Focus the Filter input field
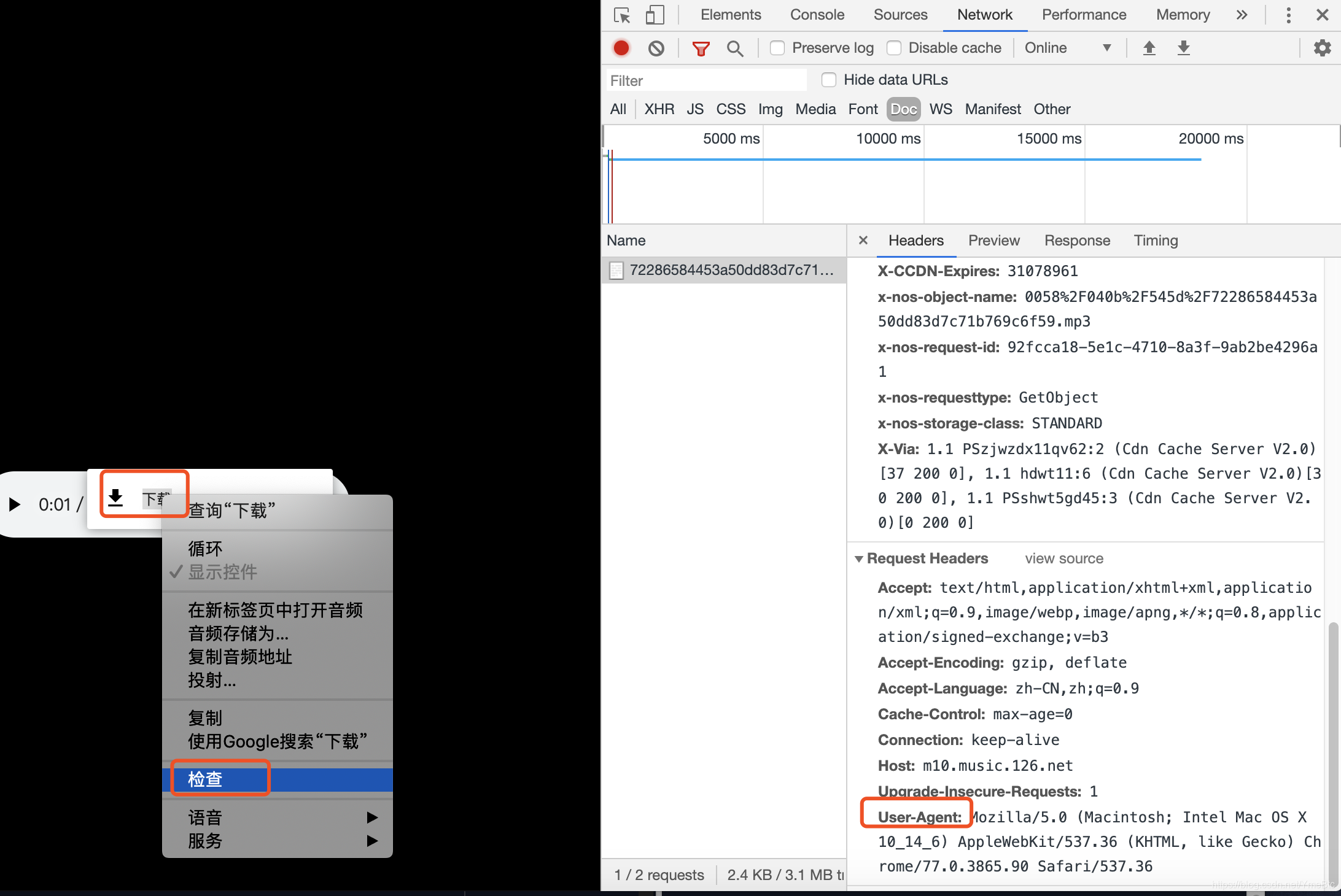Image resolution: width=1341 pixels, height=896 pixels. point(706,80)
